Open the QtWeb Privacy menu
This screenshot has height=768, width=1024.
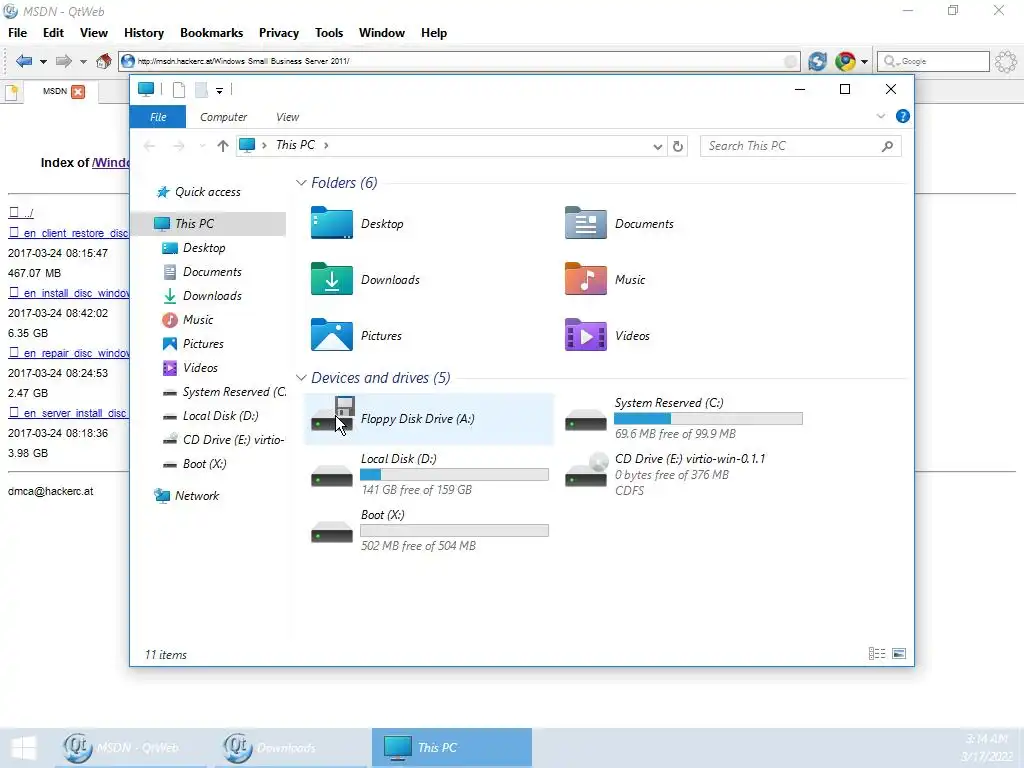pyautogui.click(x=279, y=33)
